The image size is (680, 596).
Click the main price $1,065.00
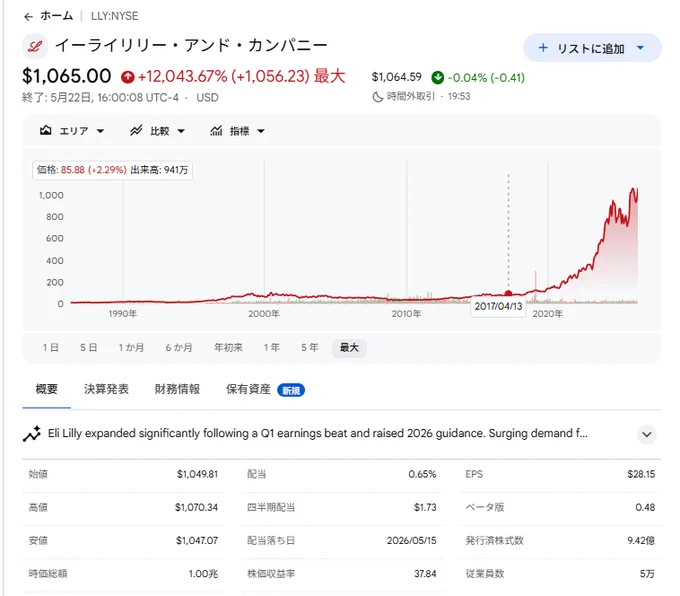(x=67, y=76)
